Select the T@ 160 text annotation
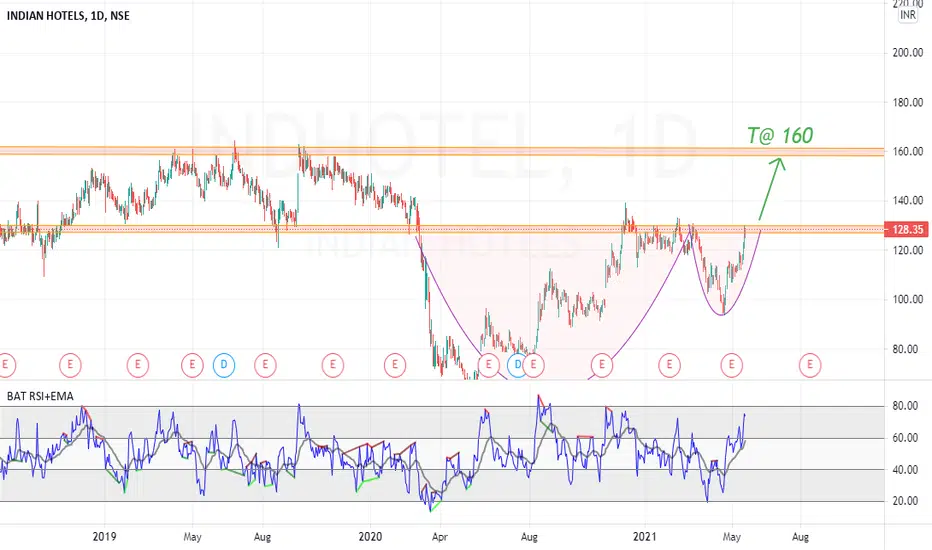Image resolution: width=932 pixels, height=550 pixels. click(x=780, y=136)
